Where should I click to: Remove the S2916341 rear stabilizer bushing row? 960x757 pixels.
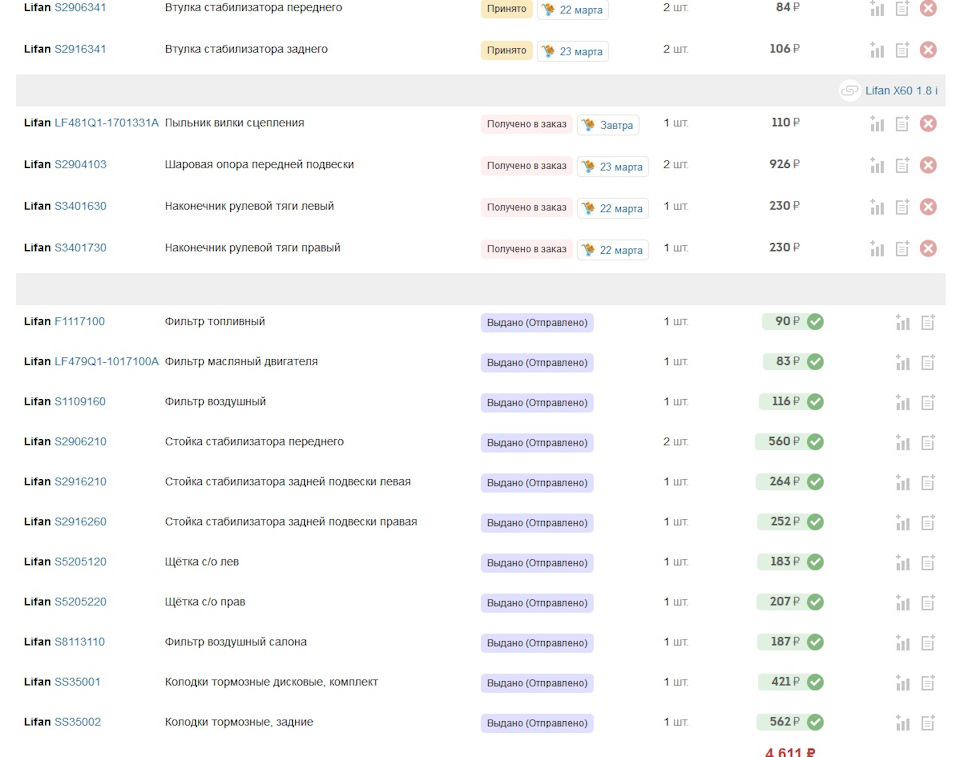click(x=928, y=50)
